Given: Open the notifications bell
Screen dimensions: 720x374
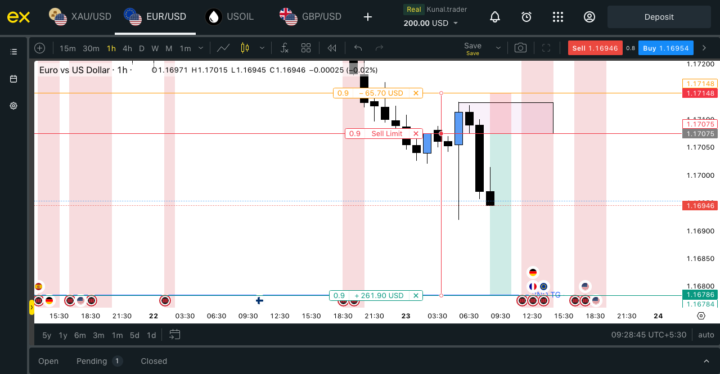Looking at the screenshot, I should [495, 17].
